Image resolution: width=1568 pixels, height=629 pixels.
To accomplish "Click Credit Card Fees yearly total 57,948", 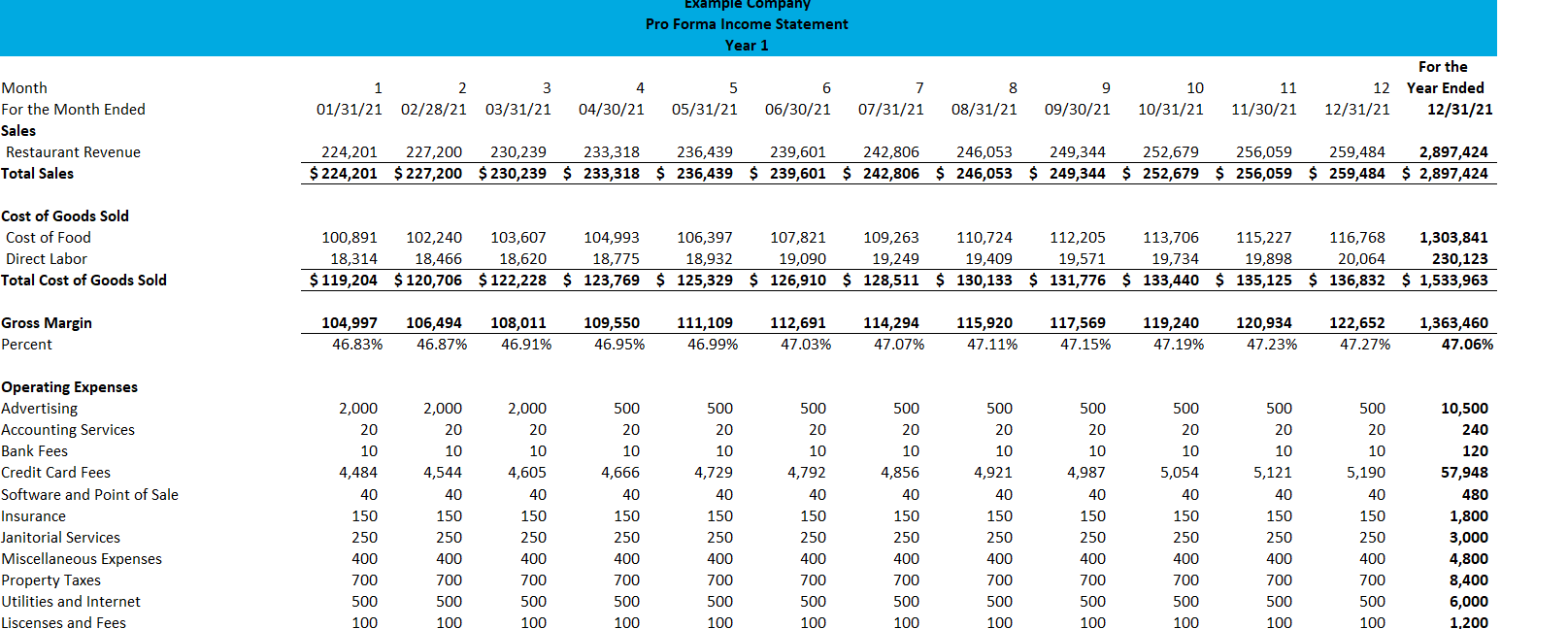I will pyautogui.click(x=1464, y=473).
